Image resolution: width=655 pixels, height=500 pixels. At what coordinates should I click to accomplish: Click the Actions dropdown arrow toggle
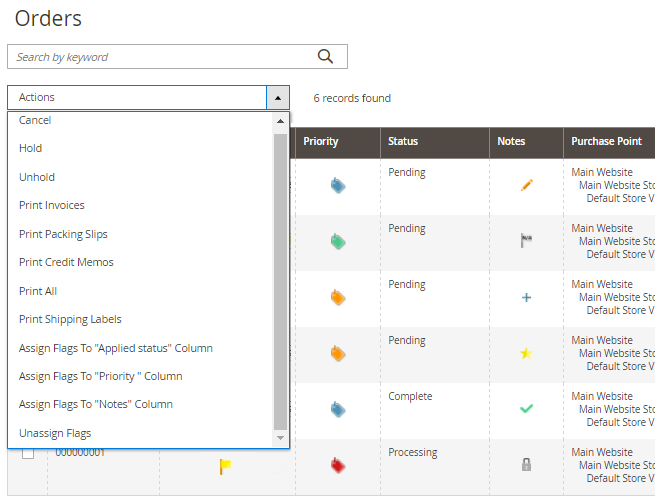click(278, 98)
